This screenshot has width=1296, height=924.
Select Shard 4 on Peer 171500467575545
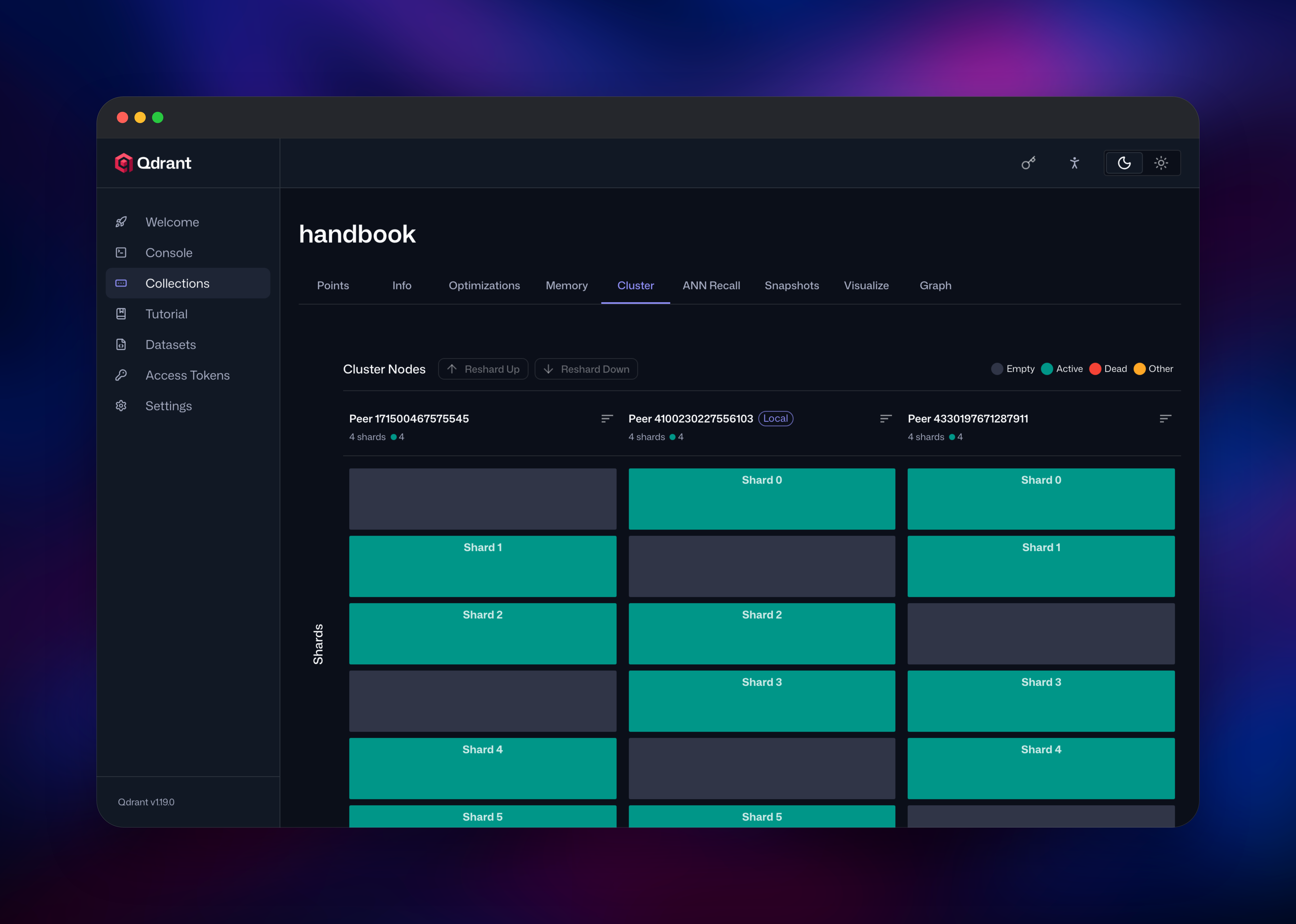tap(483, 769)
